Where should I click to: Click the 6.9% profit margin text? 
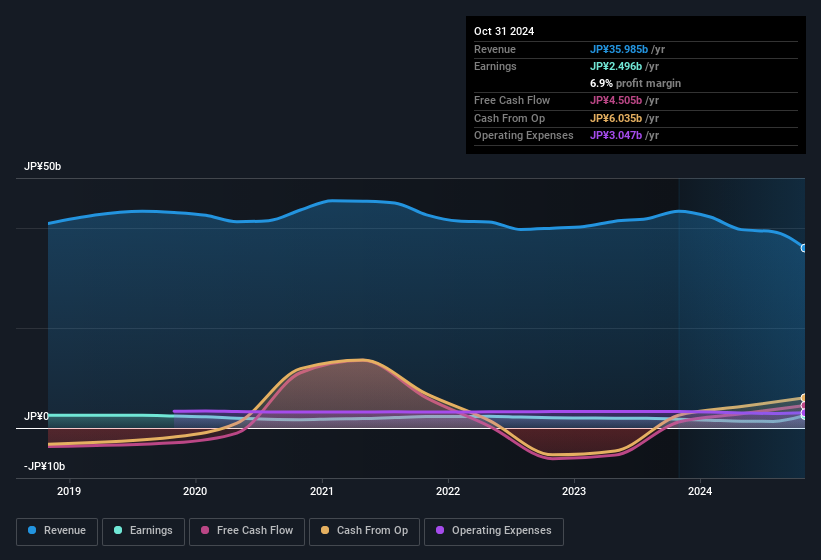click(635, 83)
